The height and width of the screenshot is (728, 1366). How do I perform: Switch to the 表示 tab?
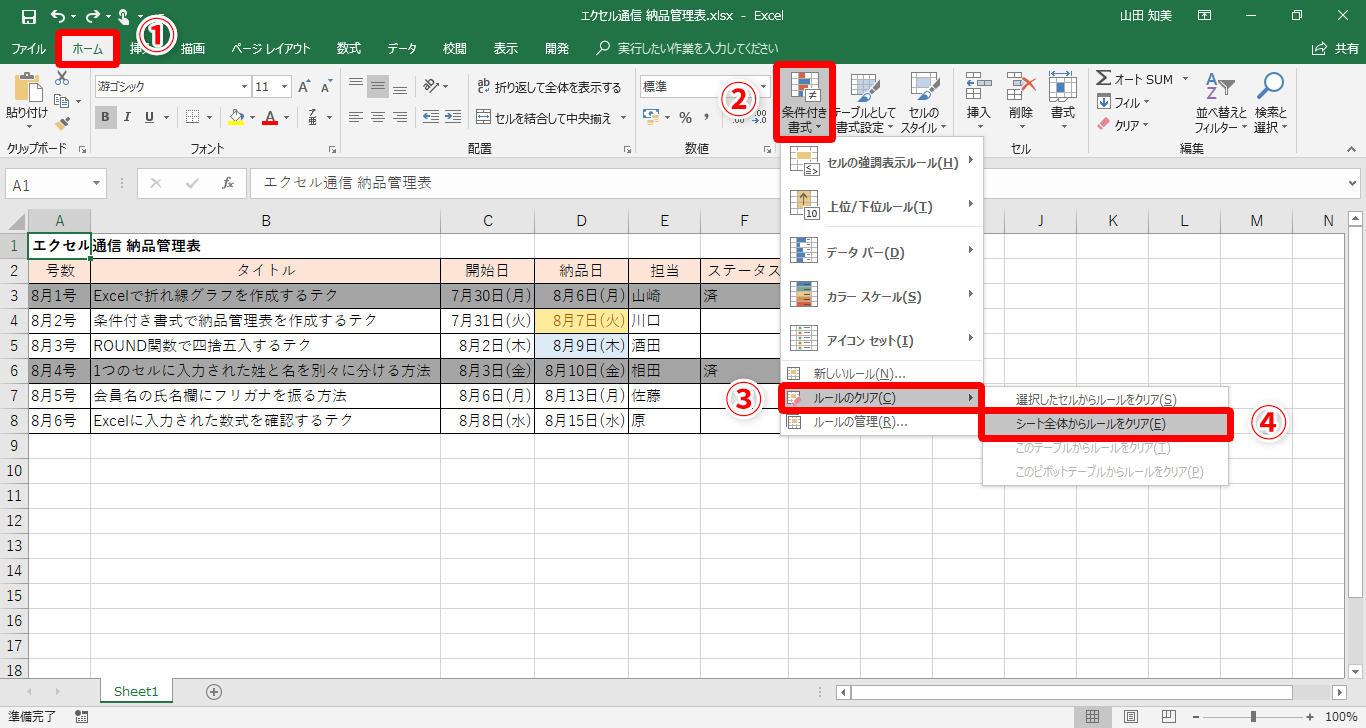coord(506,48)
